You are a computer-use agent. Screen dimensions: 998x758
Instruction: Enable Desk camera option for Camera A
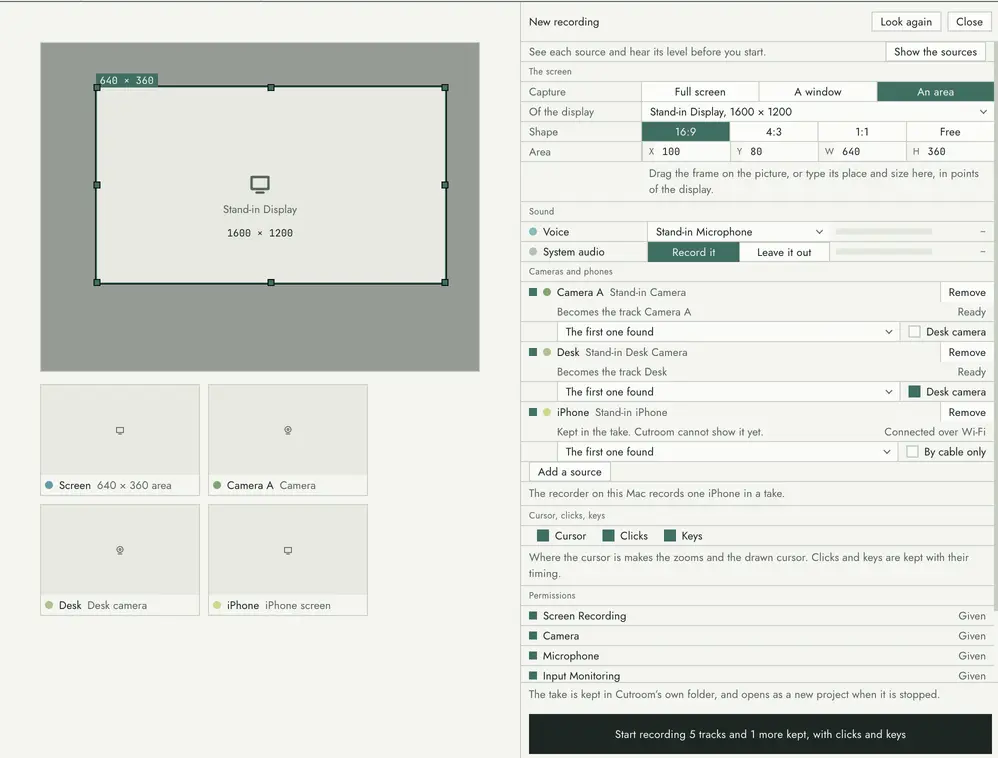point(914,332)
